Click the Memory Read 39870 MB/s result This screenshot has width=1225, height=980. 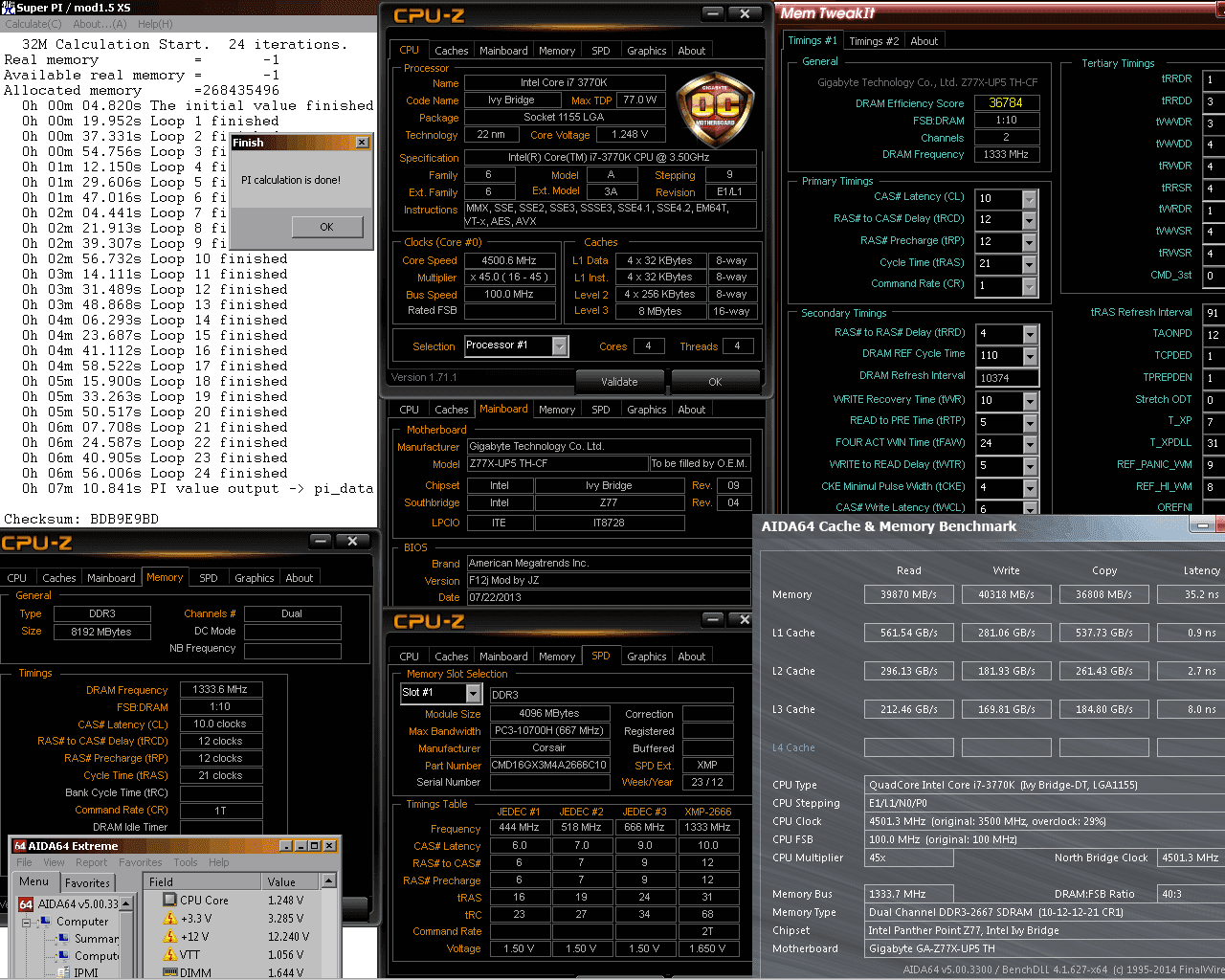909,594
